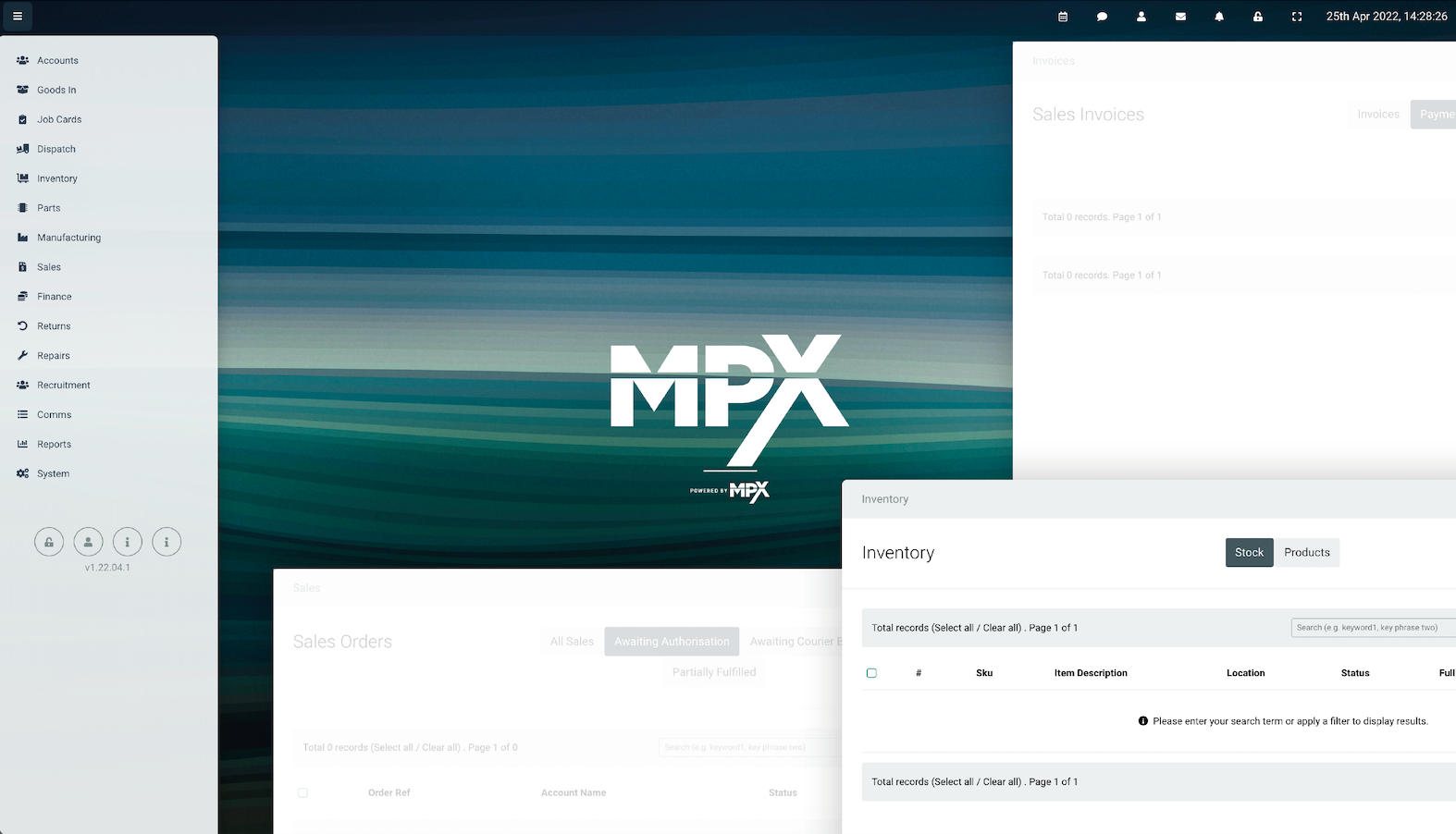This screenshot has height=834, width=1456.
Task: Open the chat bubble icon
Action: click(x=1102, y=17)
